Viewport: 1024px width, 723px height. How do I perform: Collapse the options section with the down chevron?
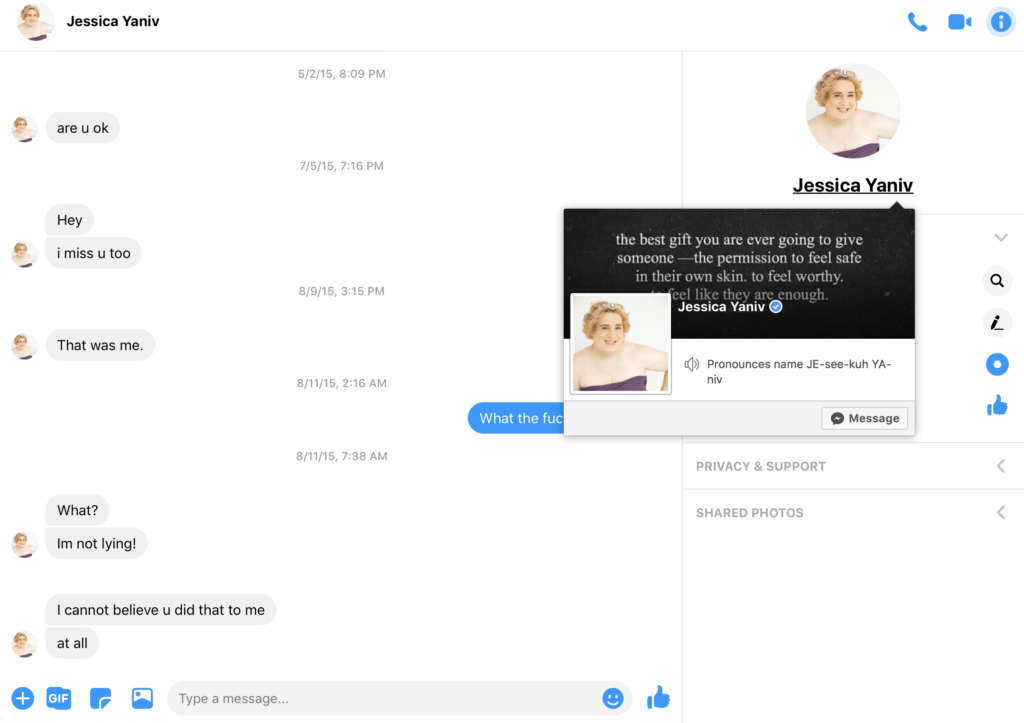1000,238
